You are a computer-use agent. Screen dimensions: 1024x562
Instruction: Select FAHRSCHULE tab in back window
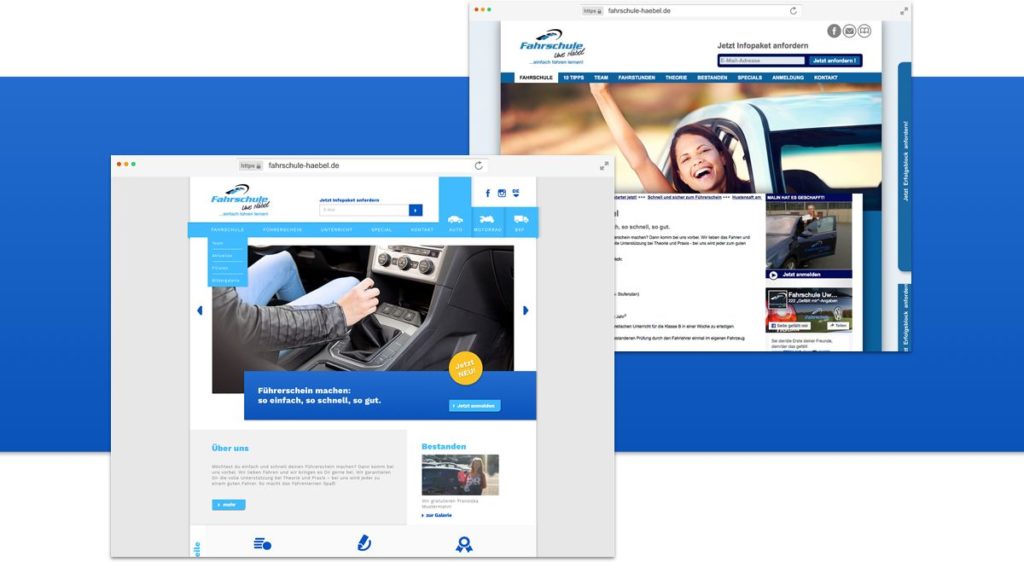[536, 78]
